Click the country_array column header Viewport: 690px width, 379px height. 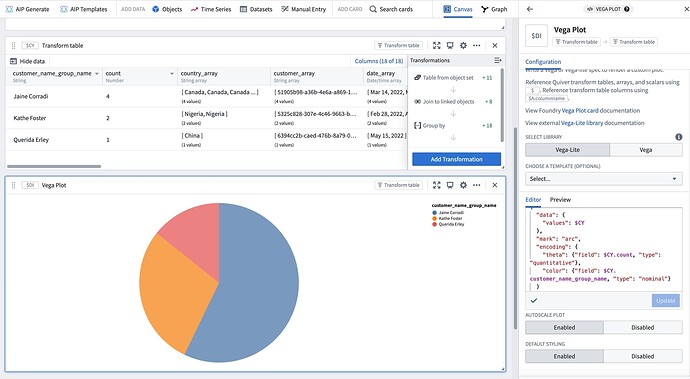coord(223,76)
